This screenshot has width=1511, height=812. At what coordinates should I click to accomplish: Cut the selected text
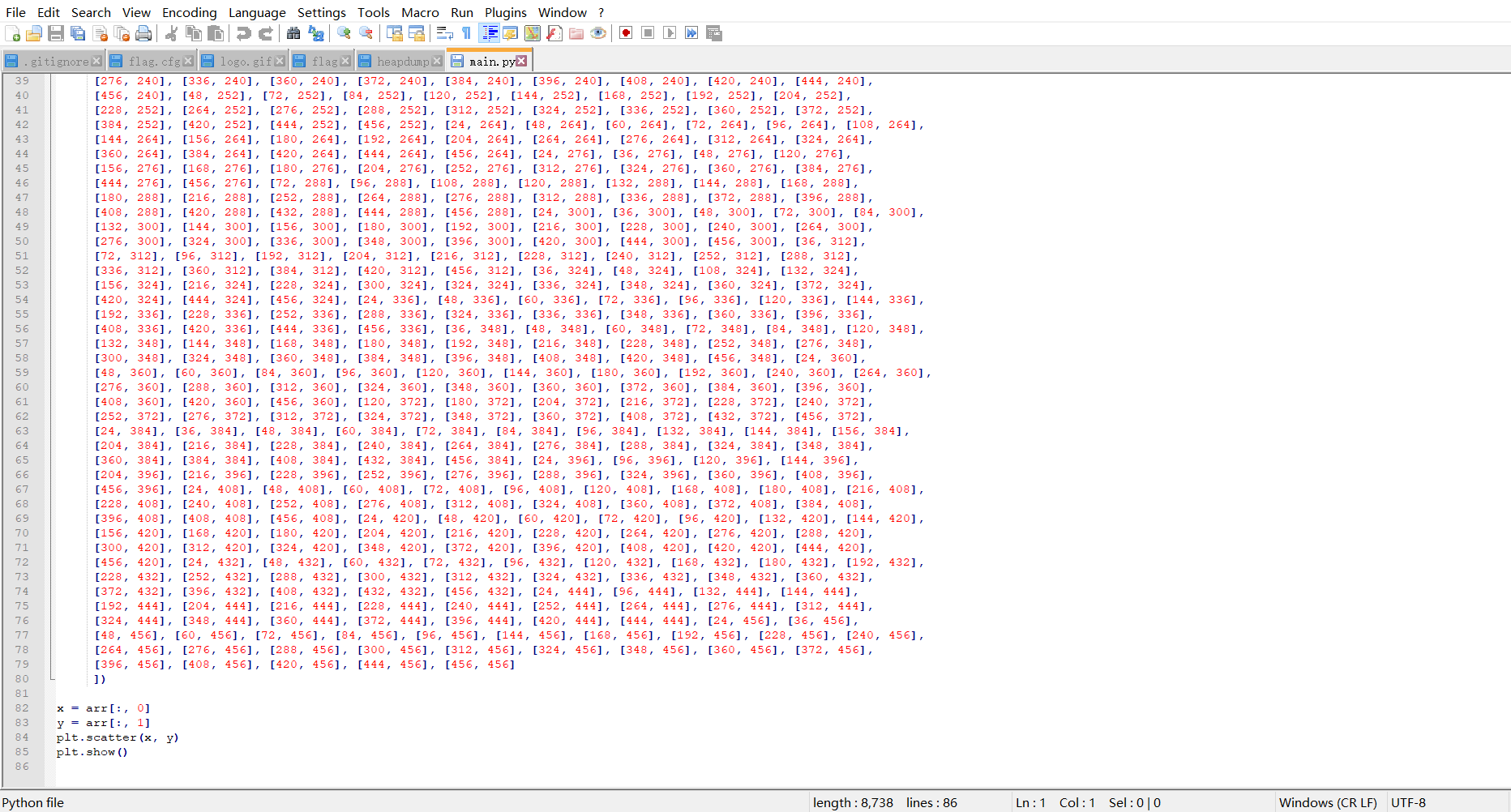coord(171,33)
